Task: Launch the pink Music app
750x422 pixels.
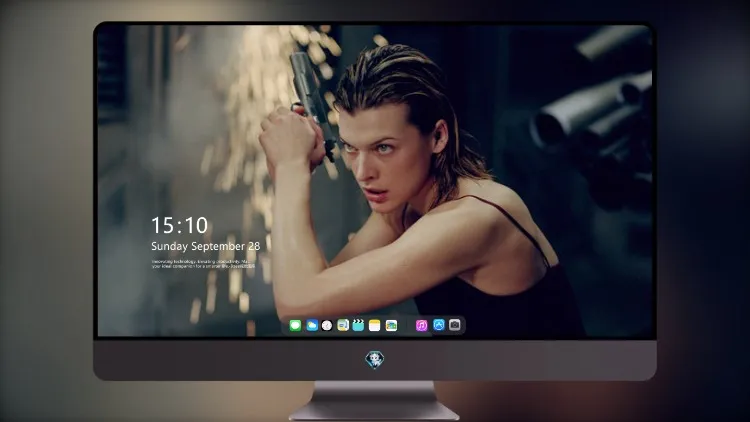Action: tap(421, 325)
